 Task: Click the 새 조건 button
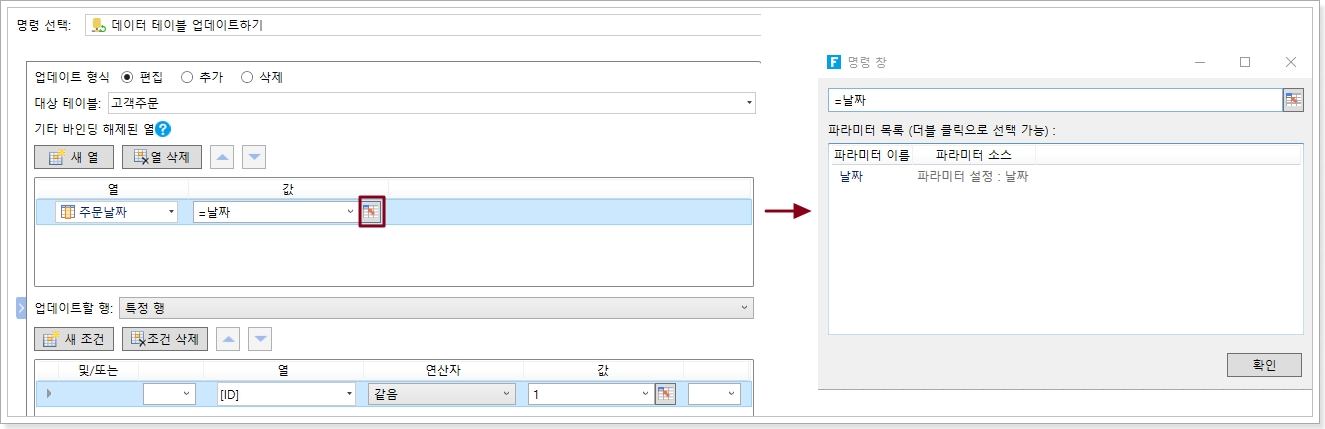click(x=75, y=339)
